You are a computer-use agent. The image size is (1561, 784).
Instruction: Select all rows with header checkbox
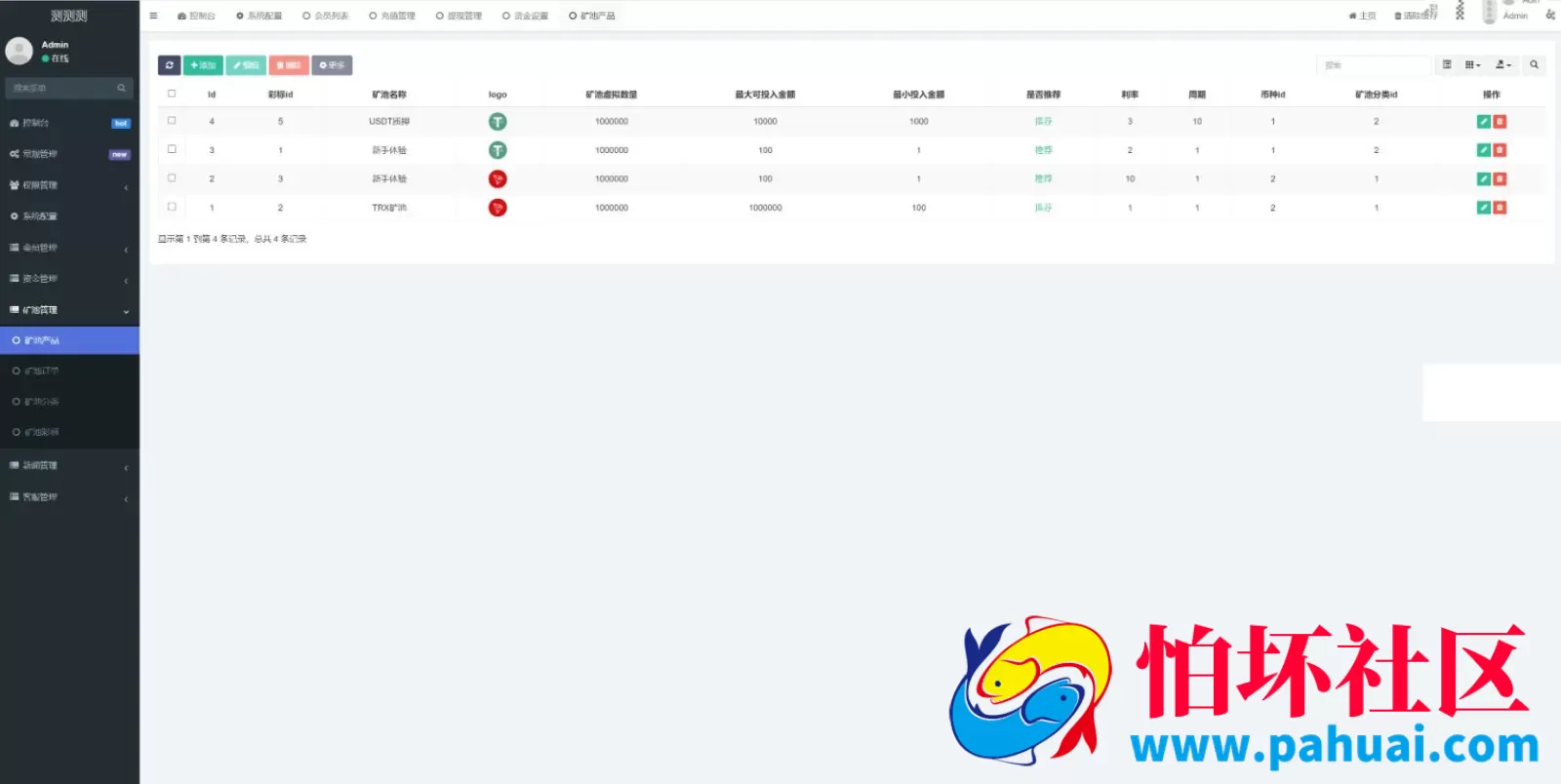172,94
